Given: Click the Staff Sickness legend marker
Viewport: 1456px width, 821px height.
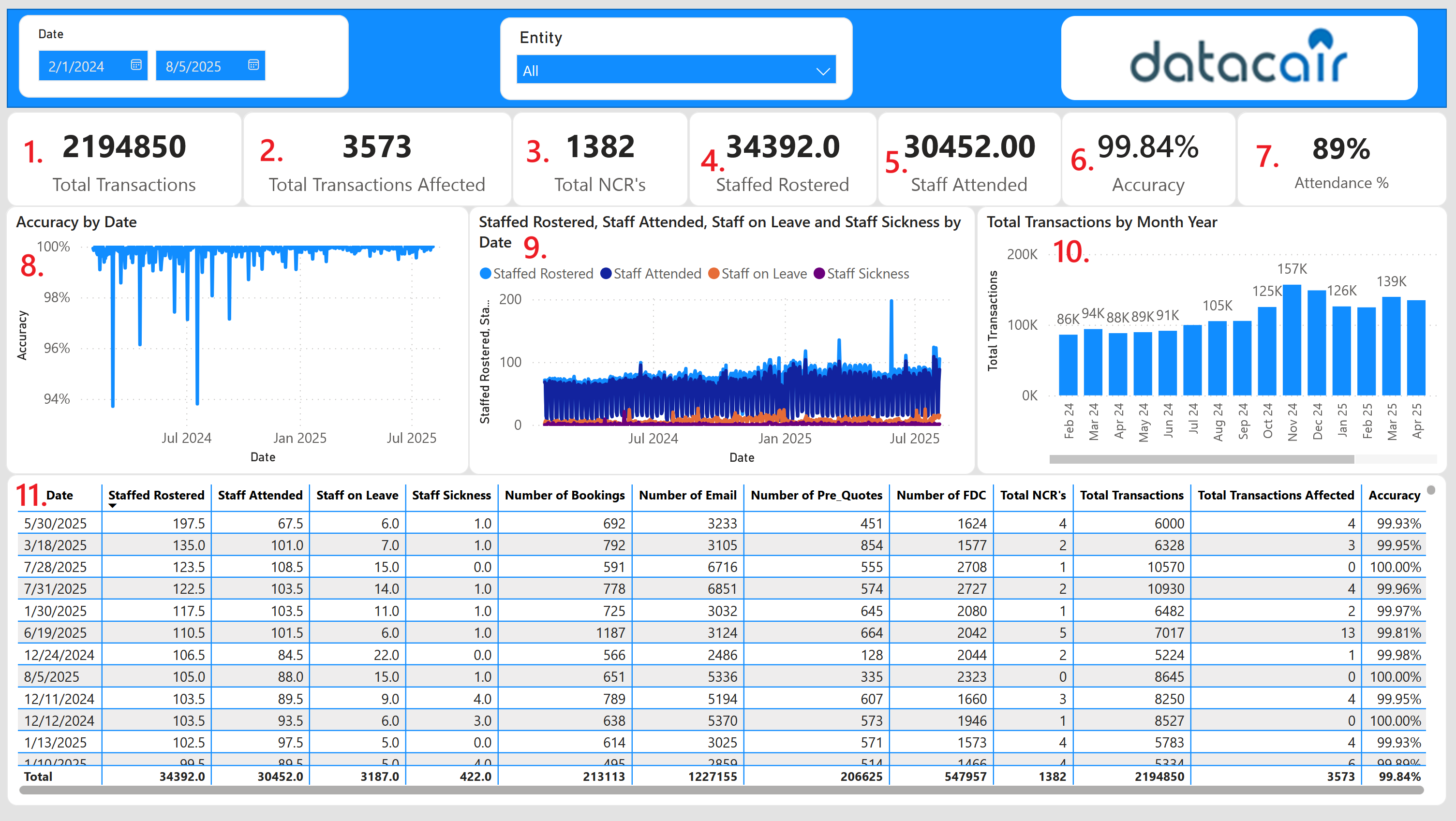Looking at the screenshot, I should click(x=819, y=274).
